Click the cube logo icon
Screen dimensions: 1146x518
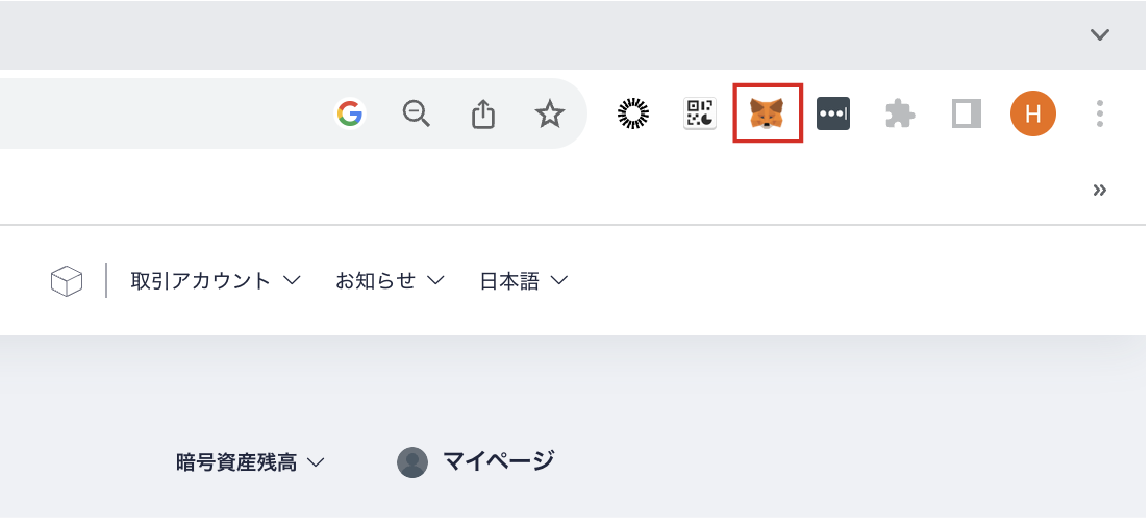coord(66,281)
